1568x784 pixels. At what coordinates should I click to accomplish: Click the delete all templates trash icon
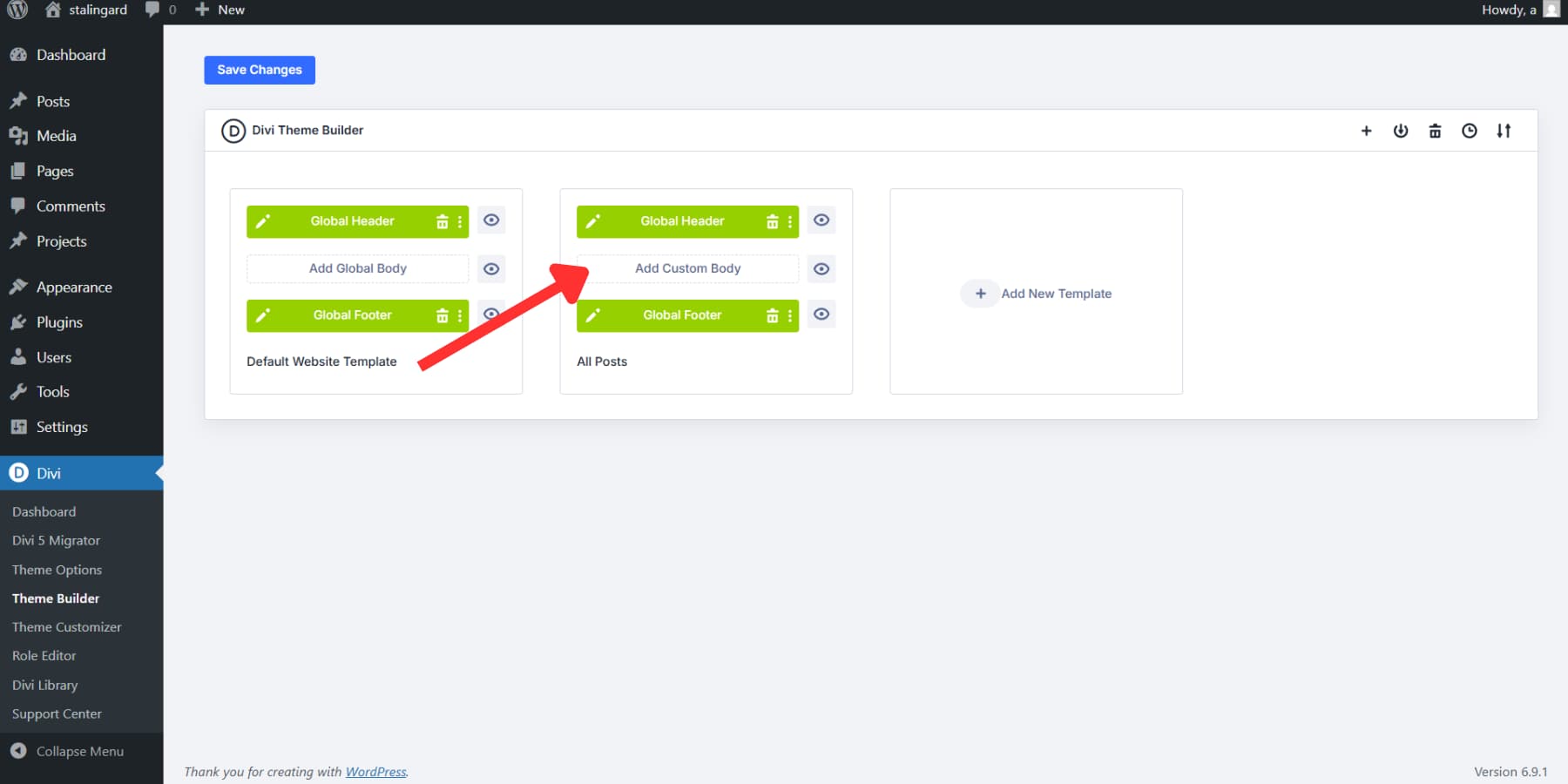click(x=1435, y=131)
